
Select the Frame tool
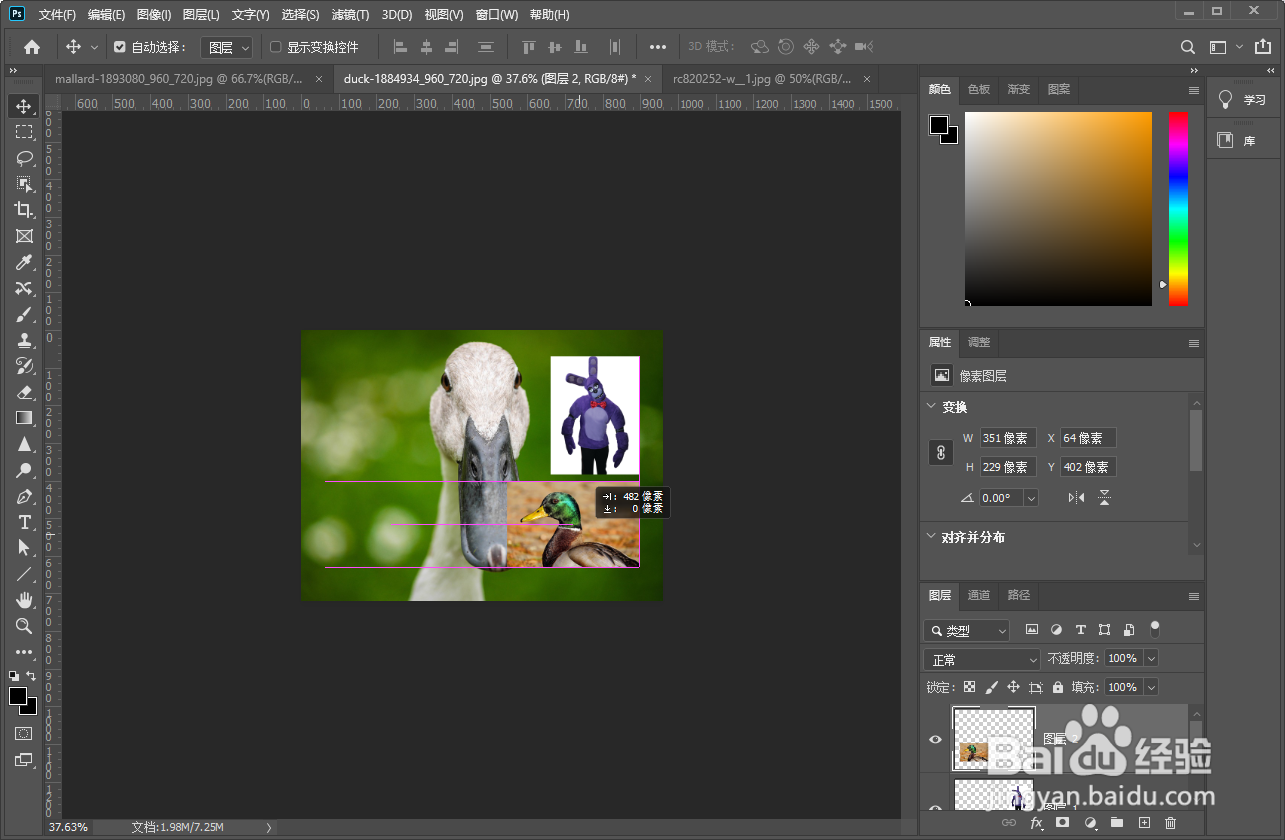(x=24, y=236)
